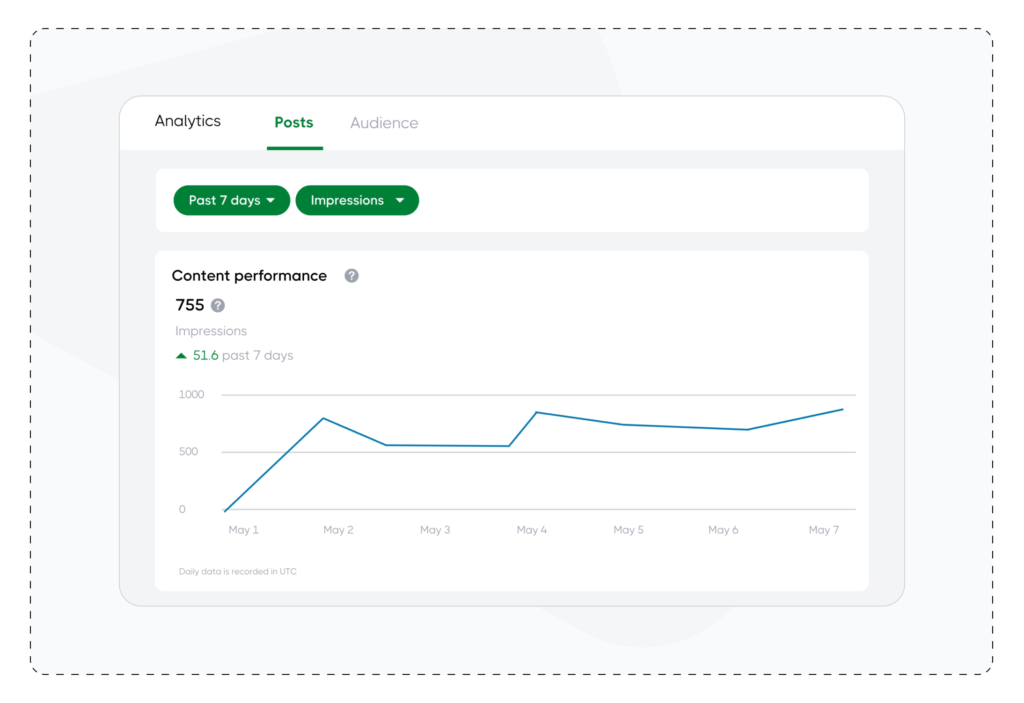Click the 755 impressions total
Image resolution: width=1024 pixels, height=703 pixels.
(190, 305)
